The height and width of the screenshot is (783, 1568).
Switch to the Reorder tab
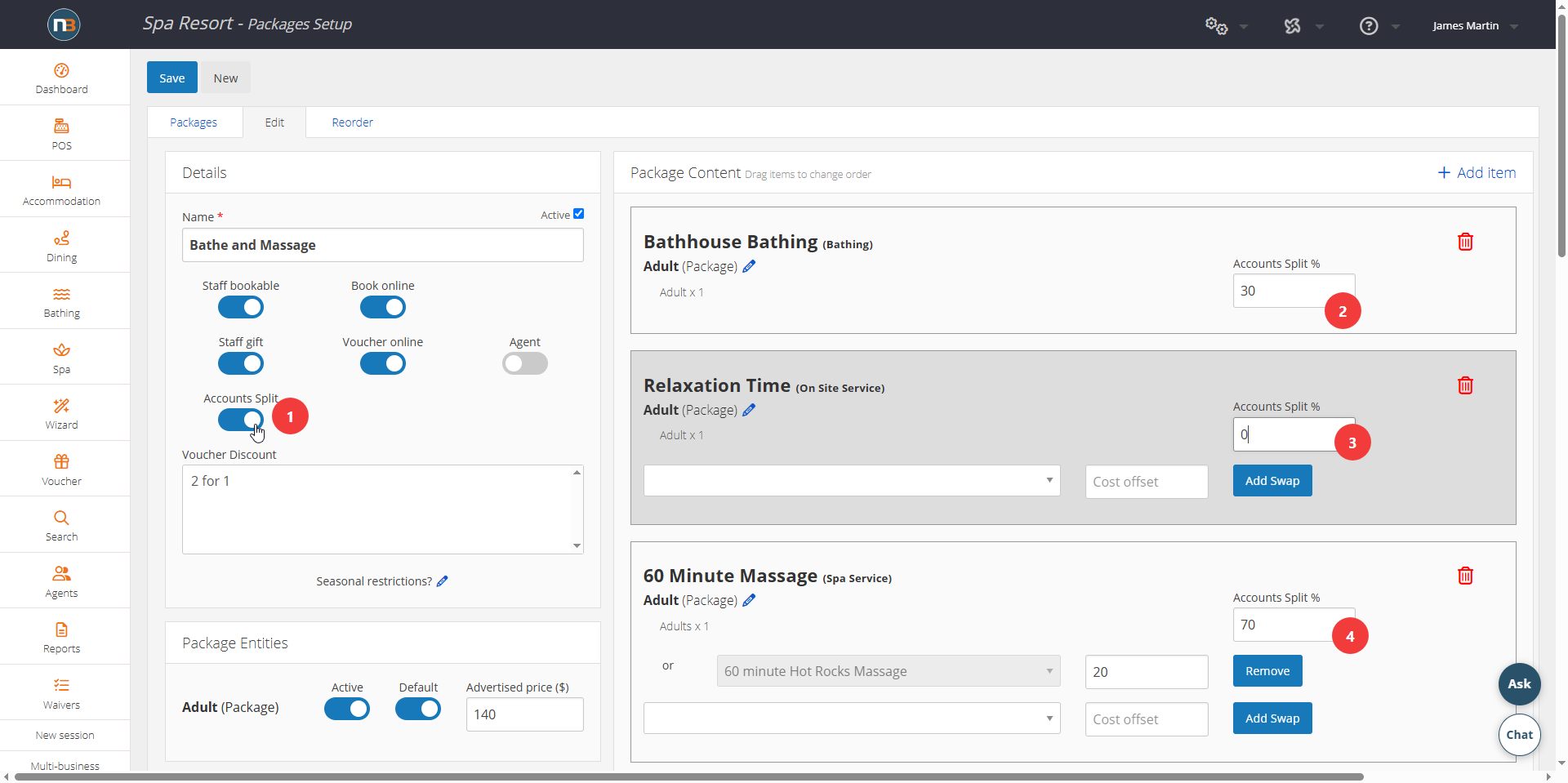pos(352,122)
